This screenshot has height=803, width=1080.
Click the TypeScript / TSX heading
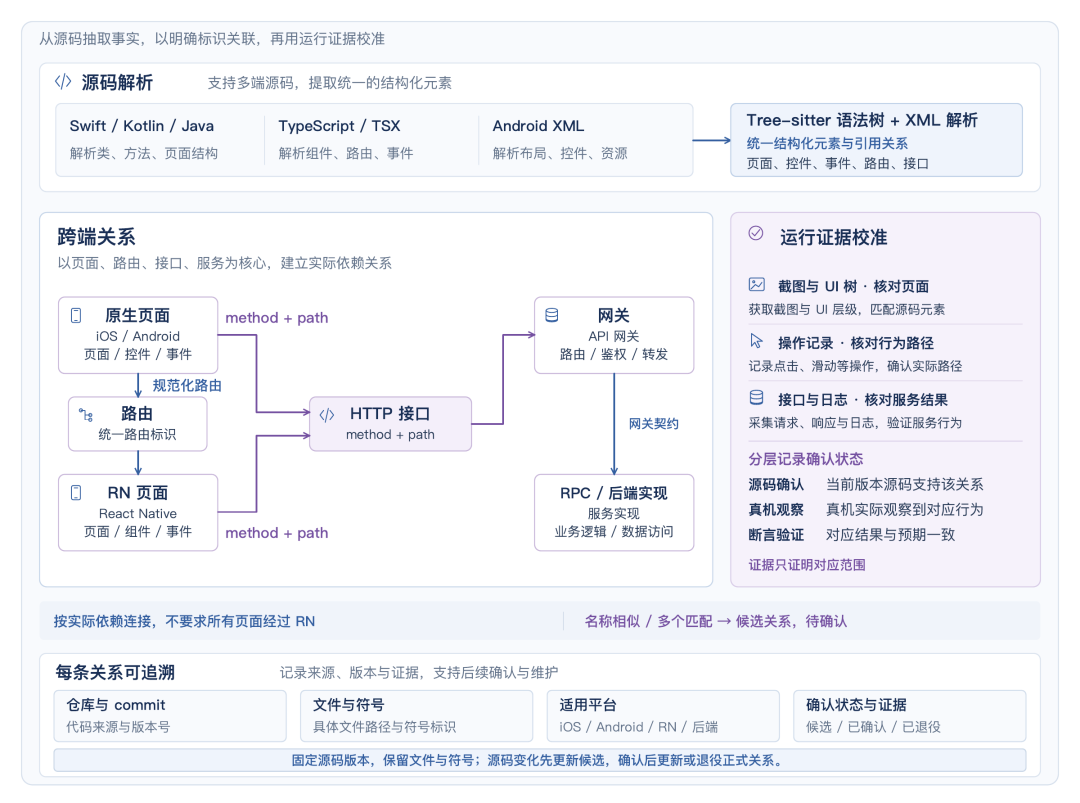339,126
